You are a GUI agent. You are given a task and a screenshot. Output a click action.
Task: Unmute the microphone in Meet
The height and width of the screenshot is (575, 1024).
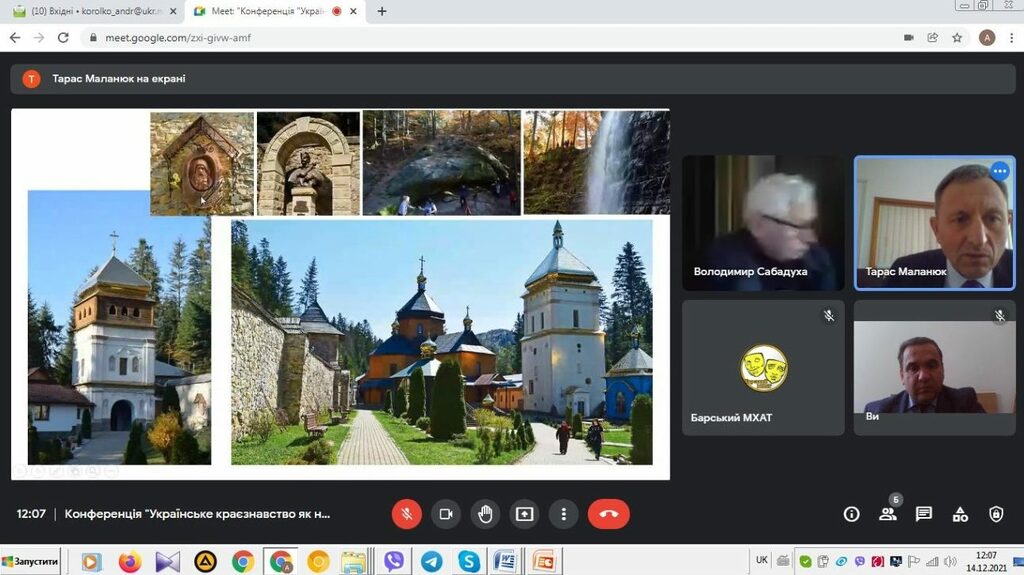point(407,514)
